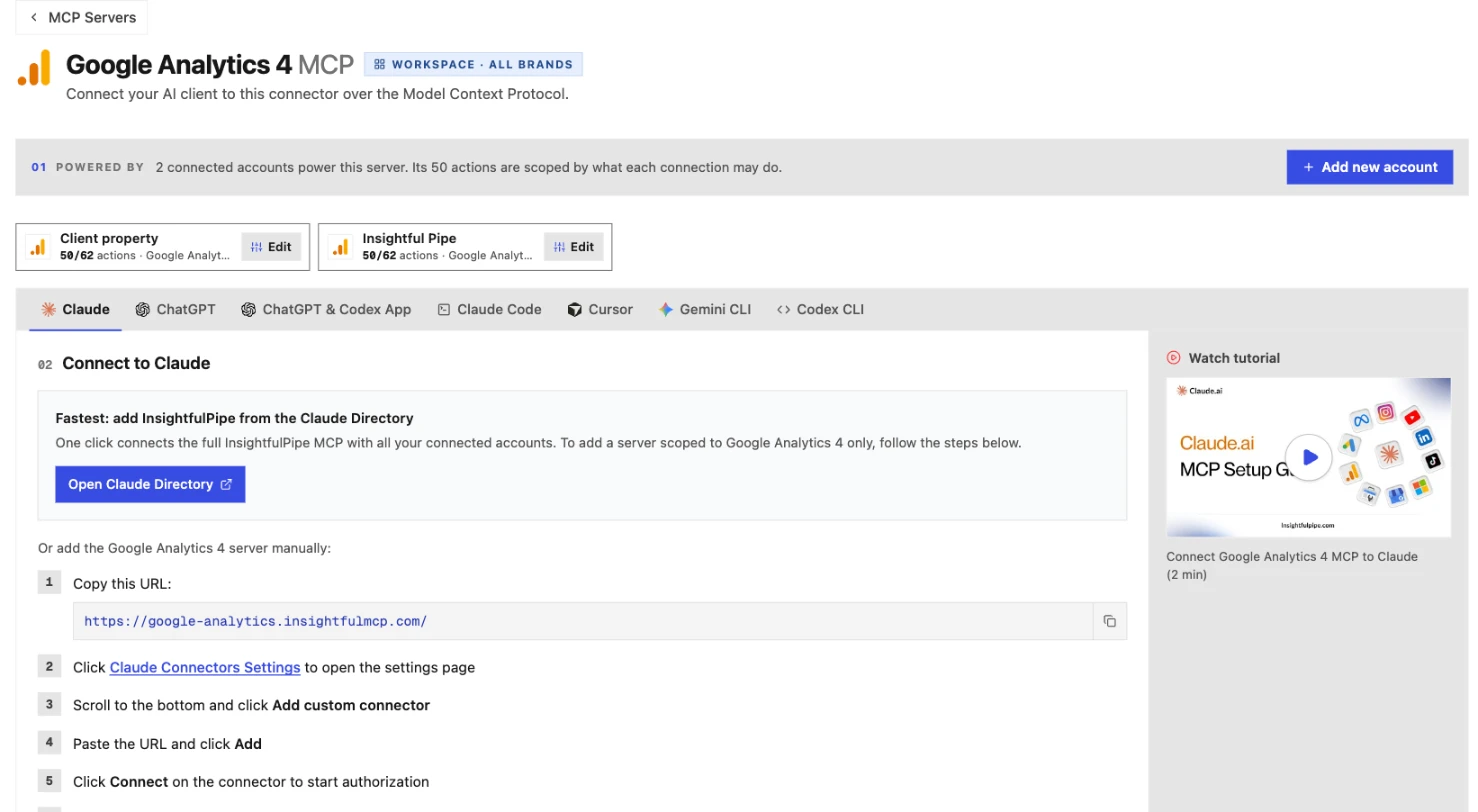Copy the MCP server URL with copy icon
The width and height of the screenshot is (1478, 812).
(x=1109, y=621)
